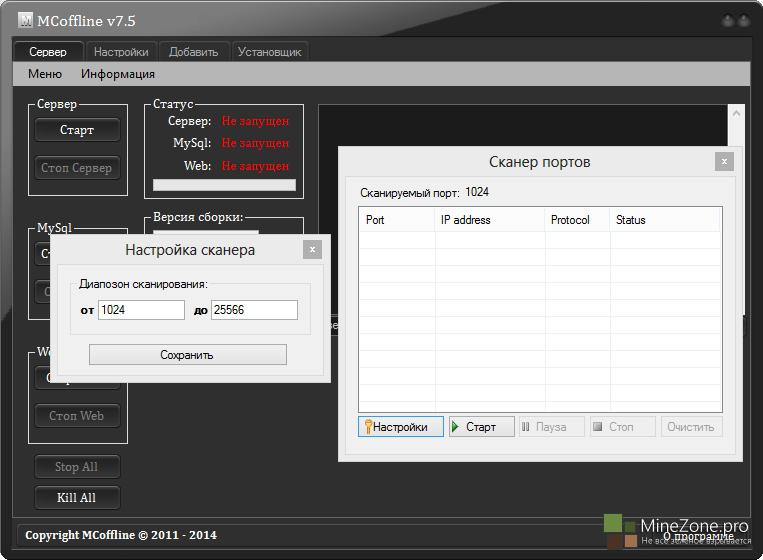Close the Сканер портов dialog

click(x=723, y=161)
